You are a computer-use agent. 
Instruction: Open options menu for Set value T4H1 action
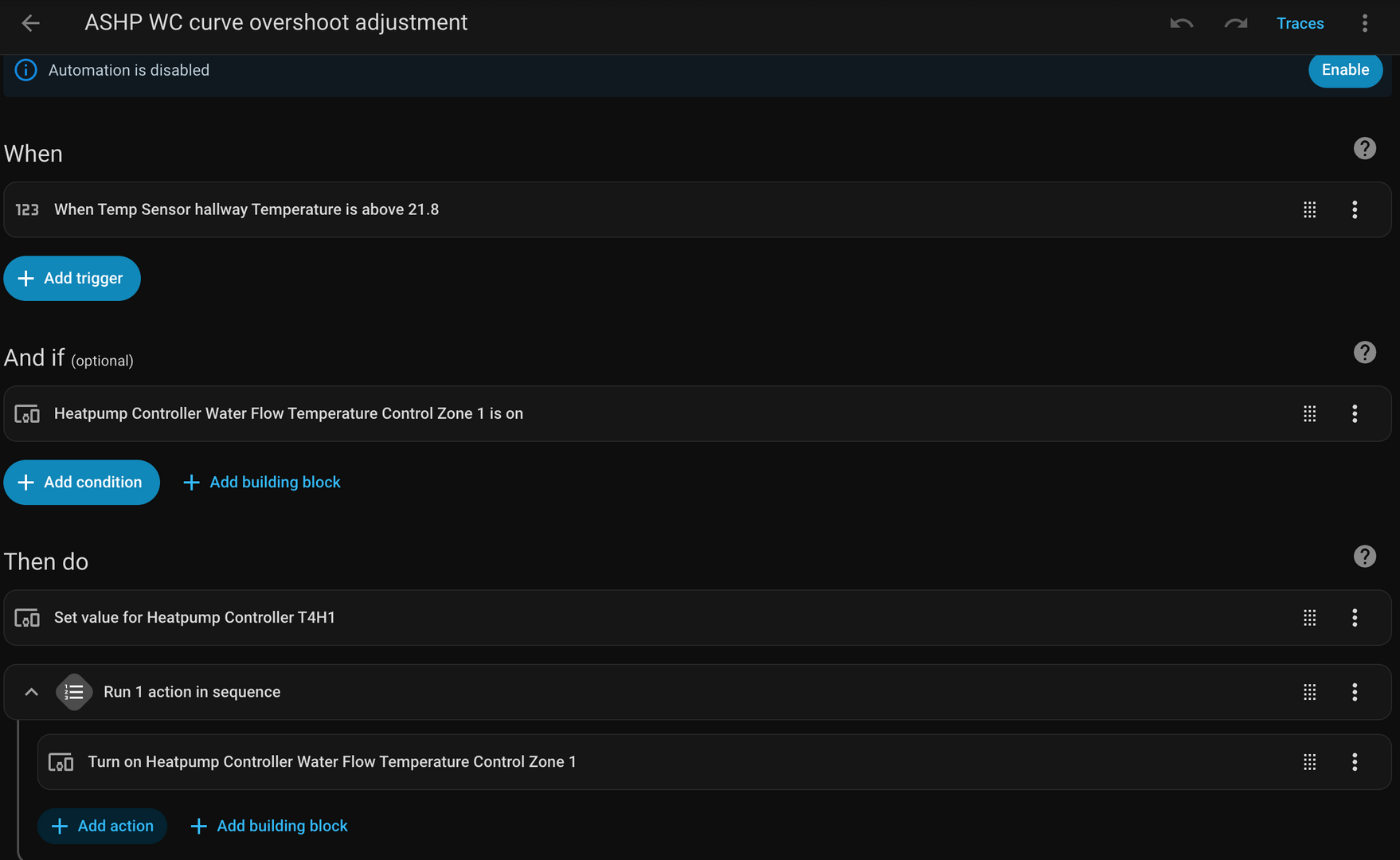click(1354, 617)
